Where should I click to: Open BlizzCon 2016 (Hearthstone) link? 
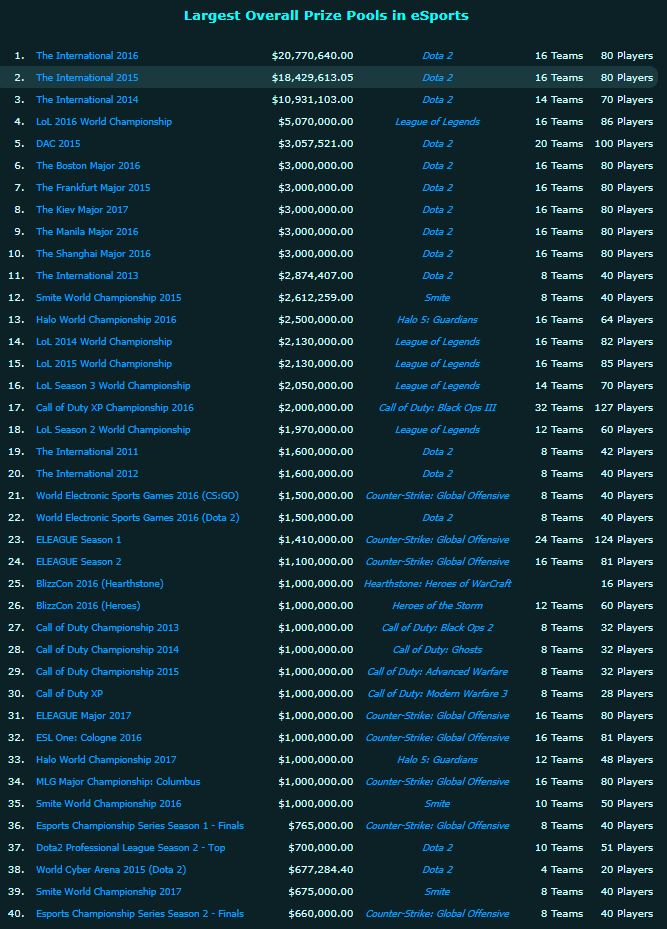pyautogui.click(x=100, y=584)
